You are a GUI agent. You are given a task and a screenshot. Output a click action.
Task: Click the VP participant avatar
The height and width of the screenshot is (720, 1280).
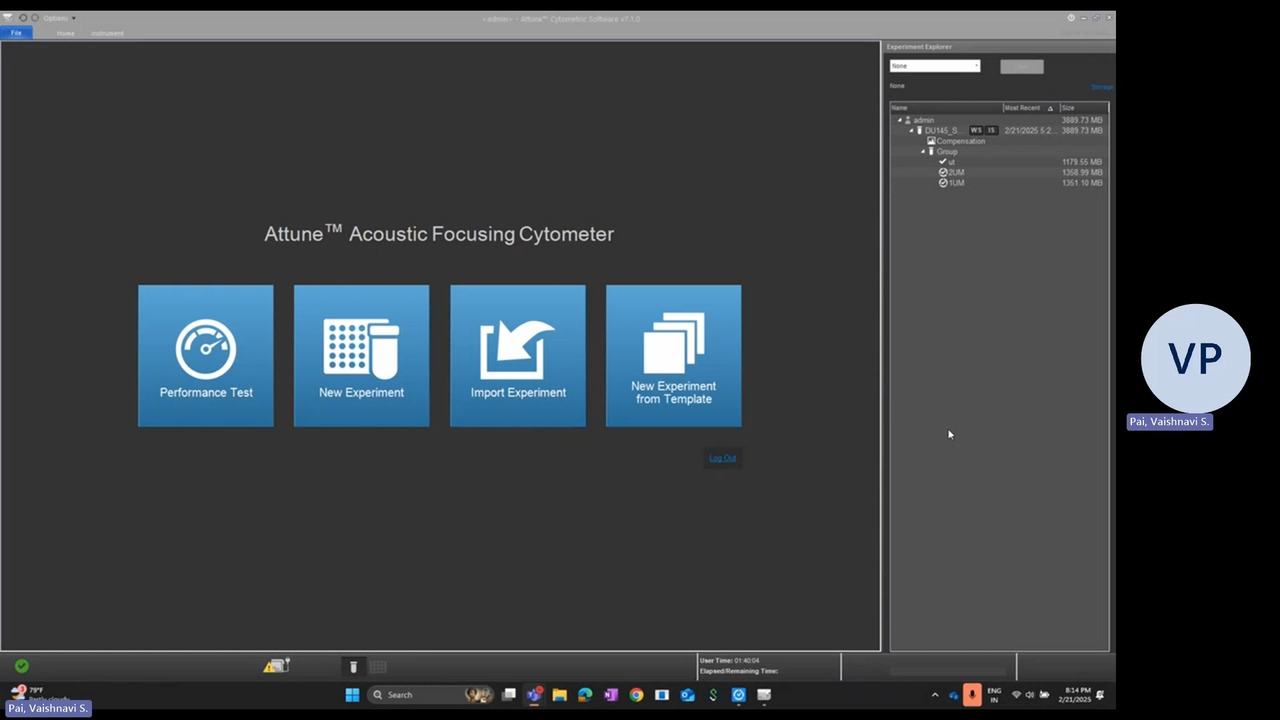(x=1195, y=358)
